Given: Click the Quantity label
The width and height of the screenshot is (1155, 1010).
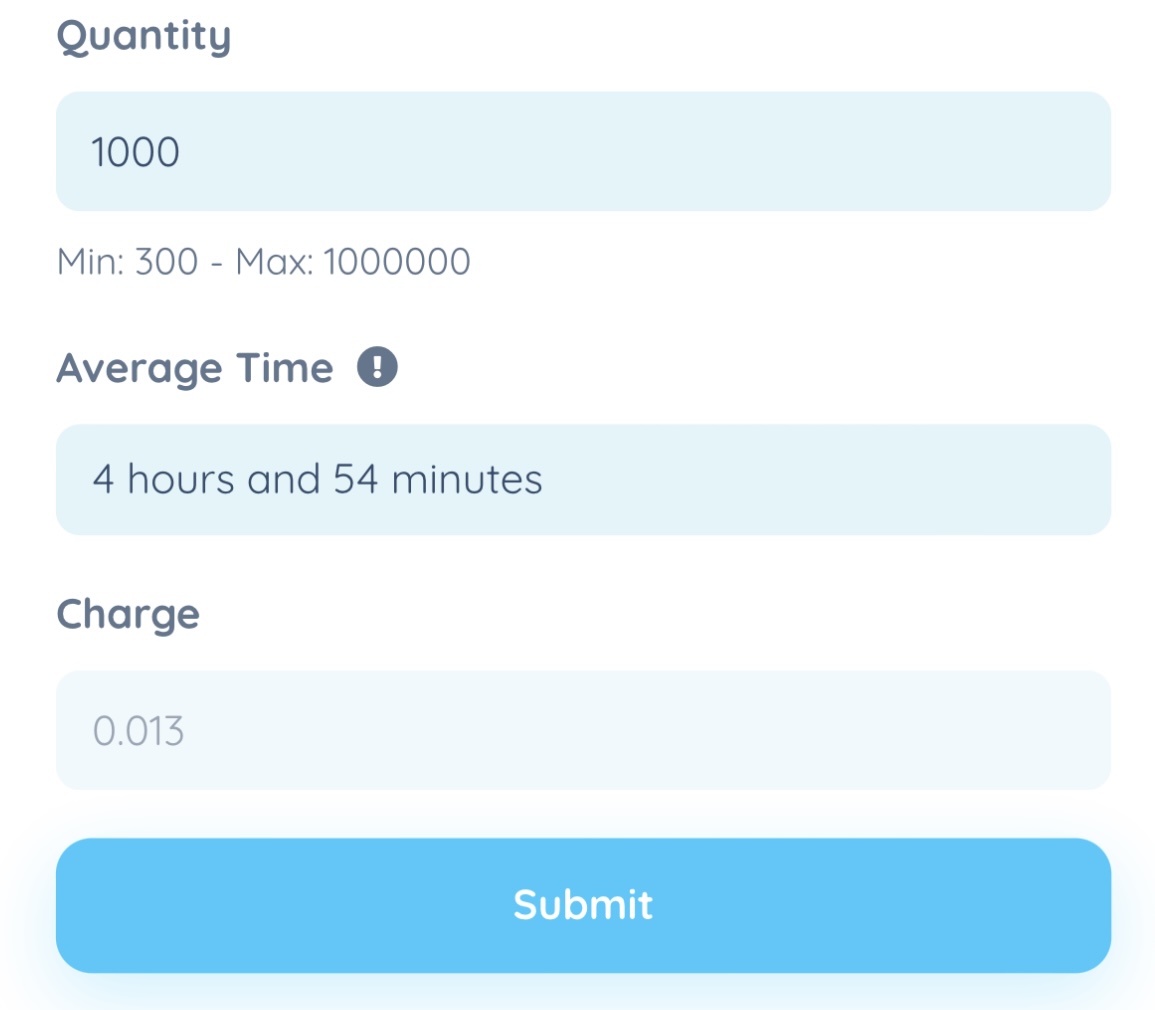Looking at the screenshot, I should 144,37.
